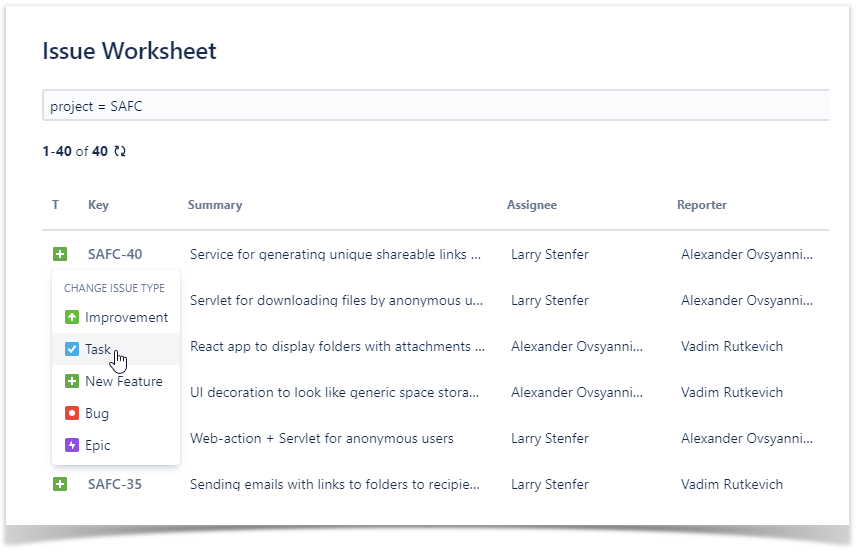Choose the New Feature issue type label

click(123, 382)
